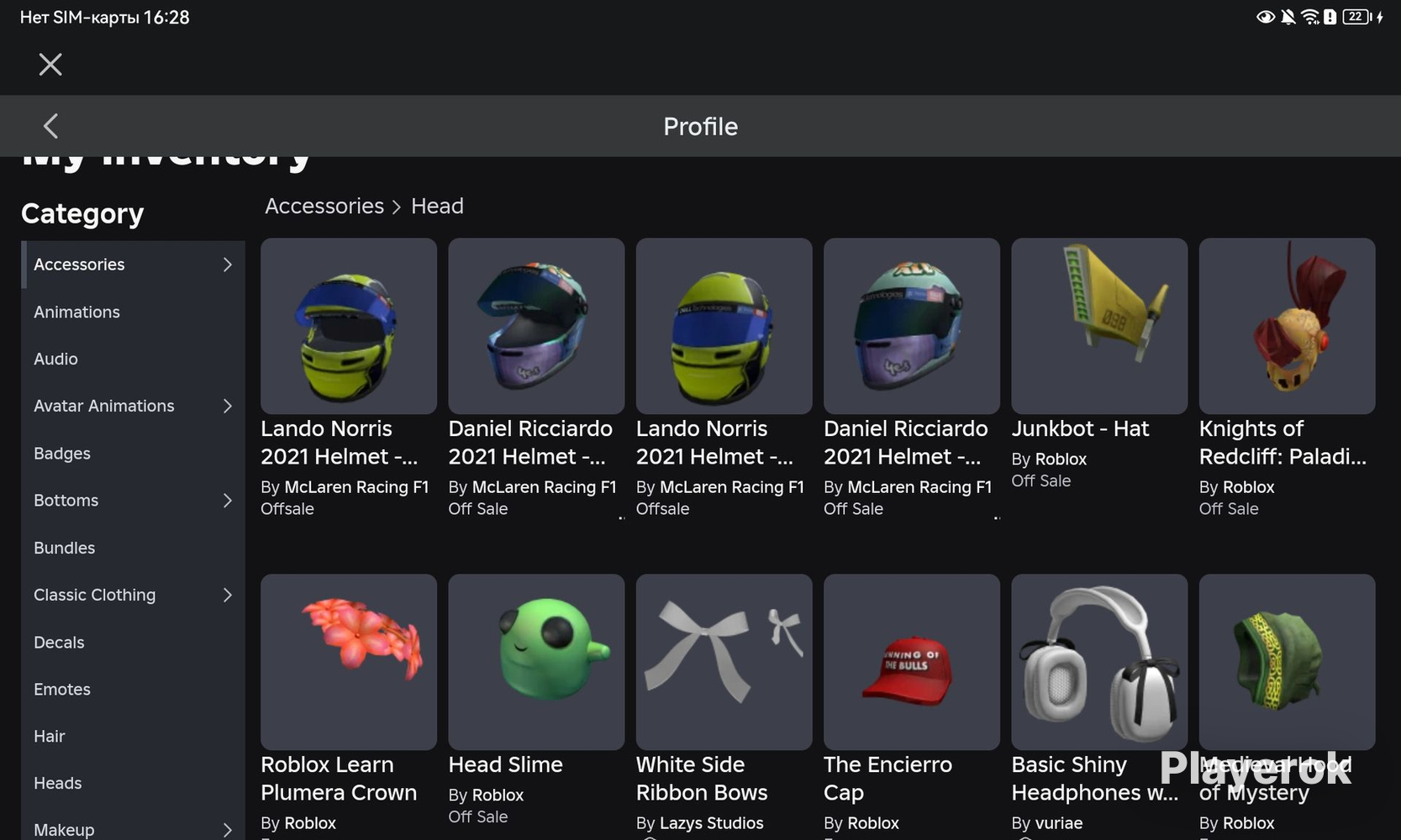Open creator Roblox under Junkbot - Hat
The height and width of the screenshot is (840, 1401).
pyautogui.click(x=1061, y=459)
